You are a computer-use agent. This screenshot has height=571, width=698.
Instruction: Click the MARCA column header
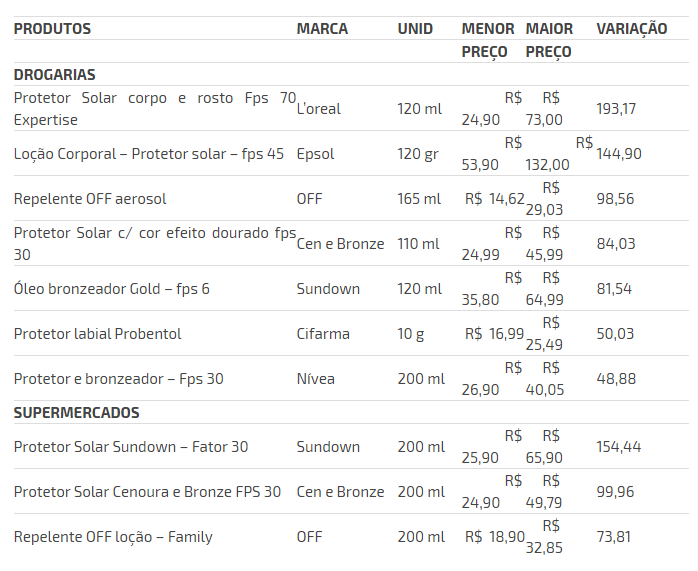322,29
